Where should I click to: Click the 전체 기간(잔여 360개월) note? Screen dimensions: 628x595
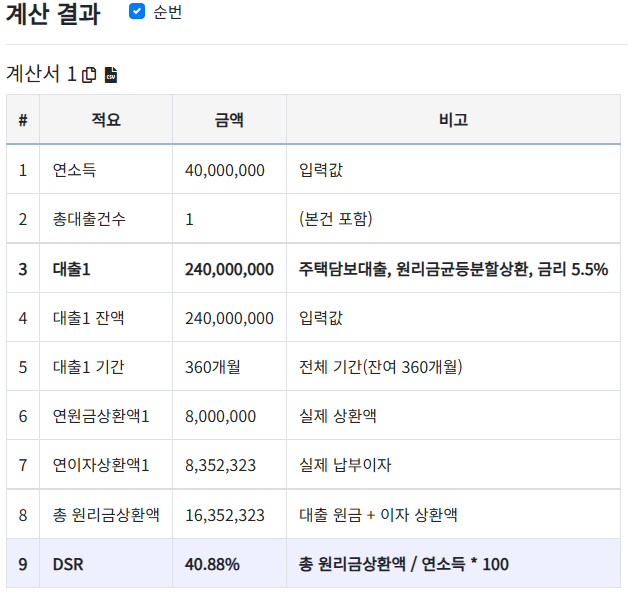click(380, 367)
